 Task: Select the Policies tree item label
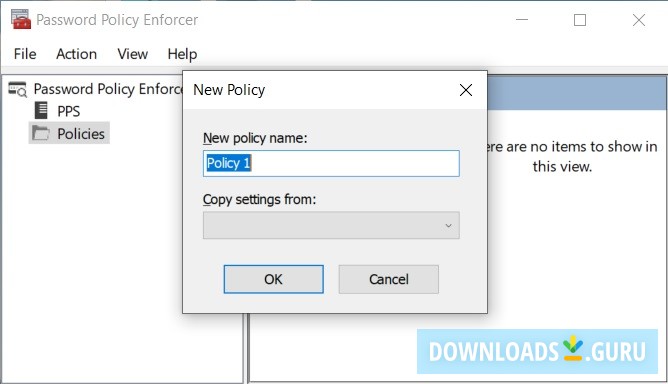pyautogui.click(x=81, y=134)
